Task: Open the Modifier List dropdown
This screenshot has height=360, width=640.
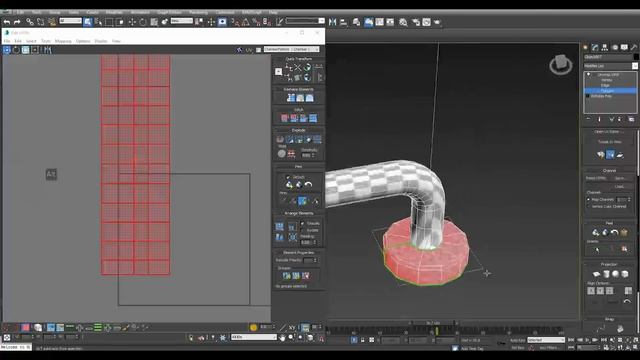Action: click(x=611, y=66)
